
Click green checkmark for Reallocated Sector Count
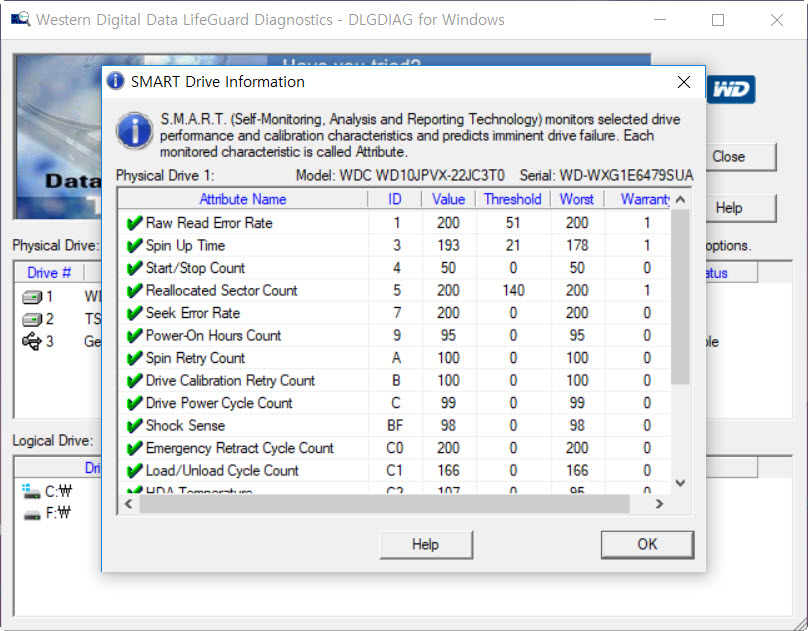click(x=134, y=290)
